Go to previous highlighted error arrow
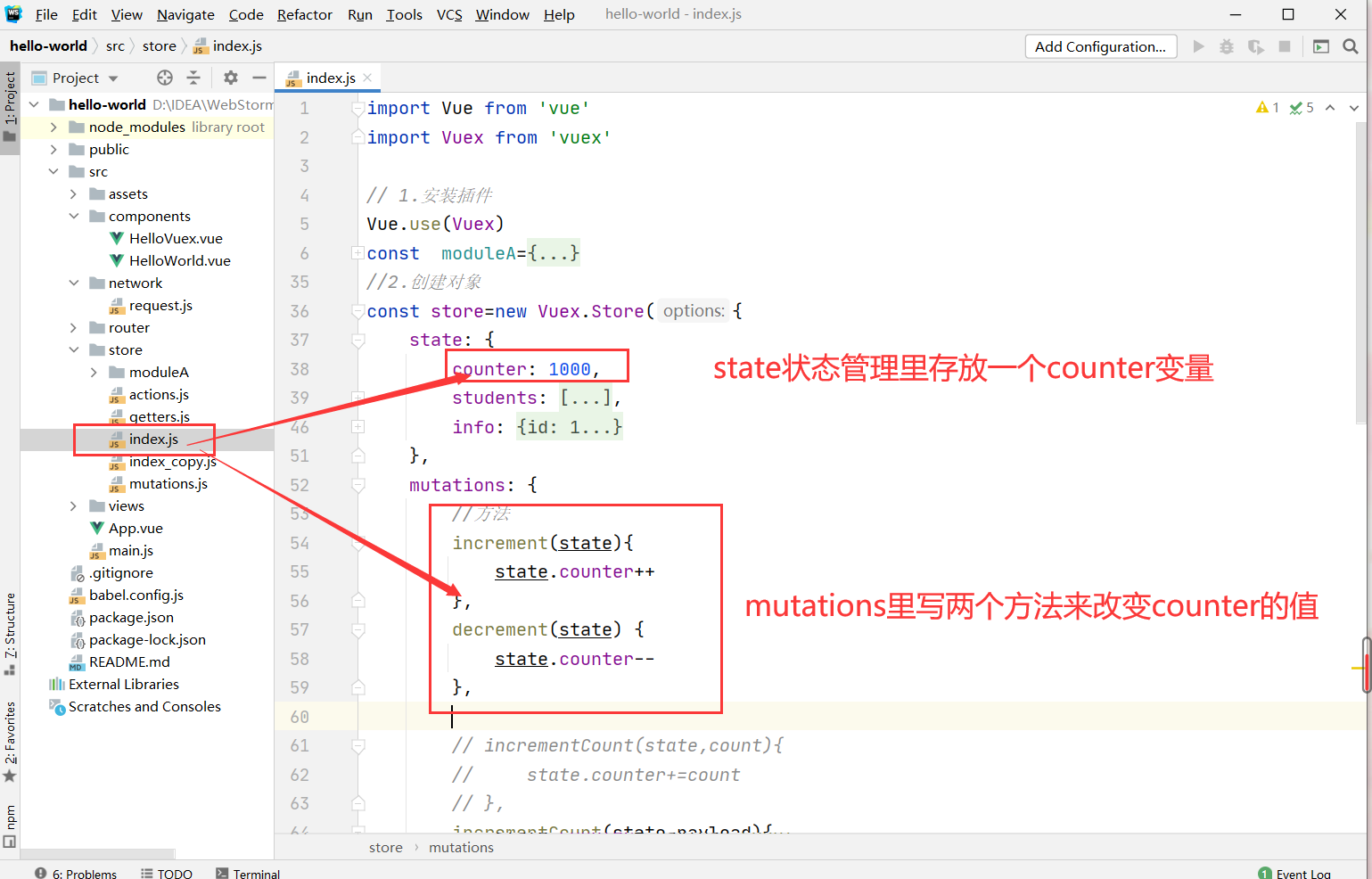The height and width of the screenshot is (879, 1372). click(1330, 108)
